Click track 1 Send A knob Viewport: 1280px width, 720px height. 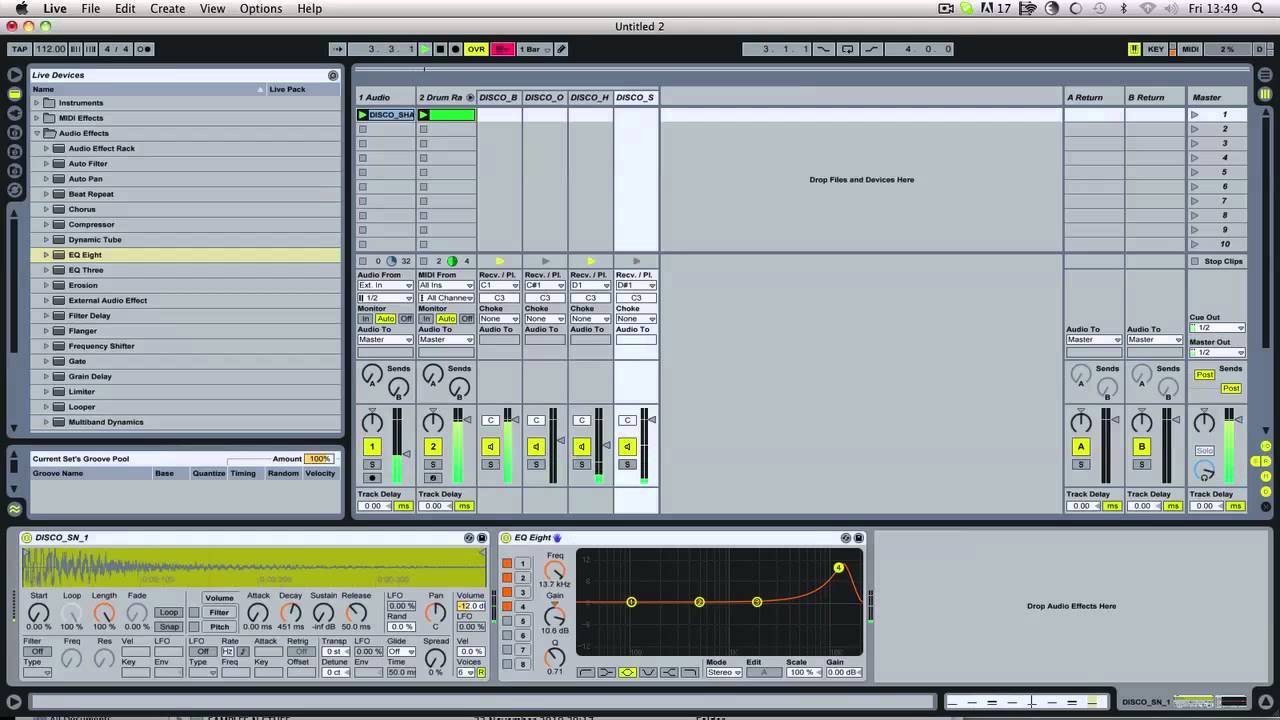(x=372, y=375)
